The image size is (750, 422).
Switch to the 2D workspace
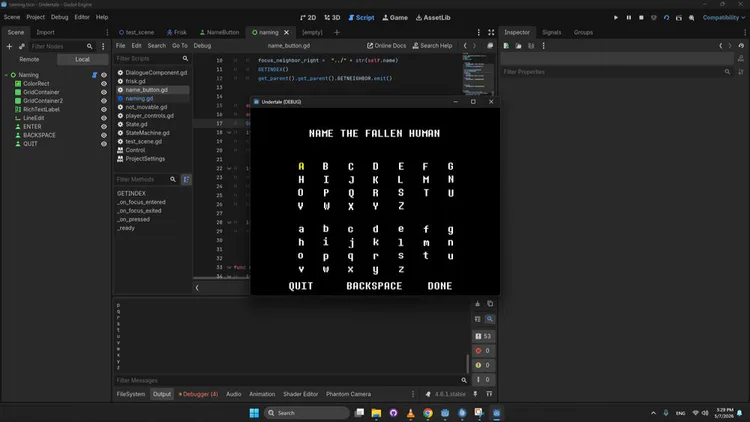[x=308, y=18]
